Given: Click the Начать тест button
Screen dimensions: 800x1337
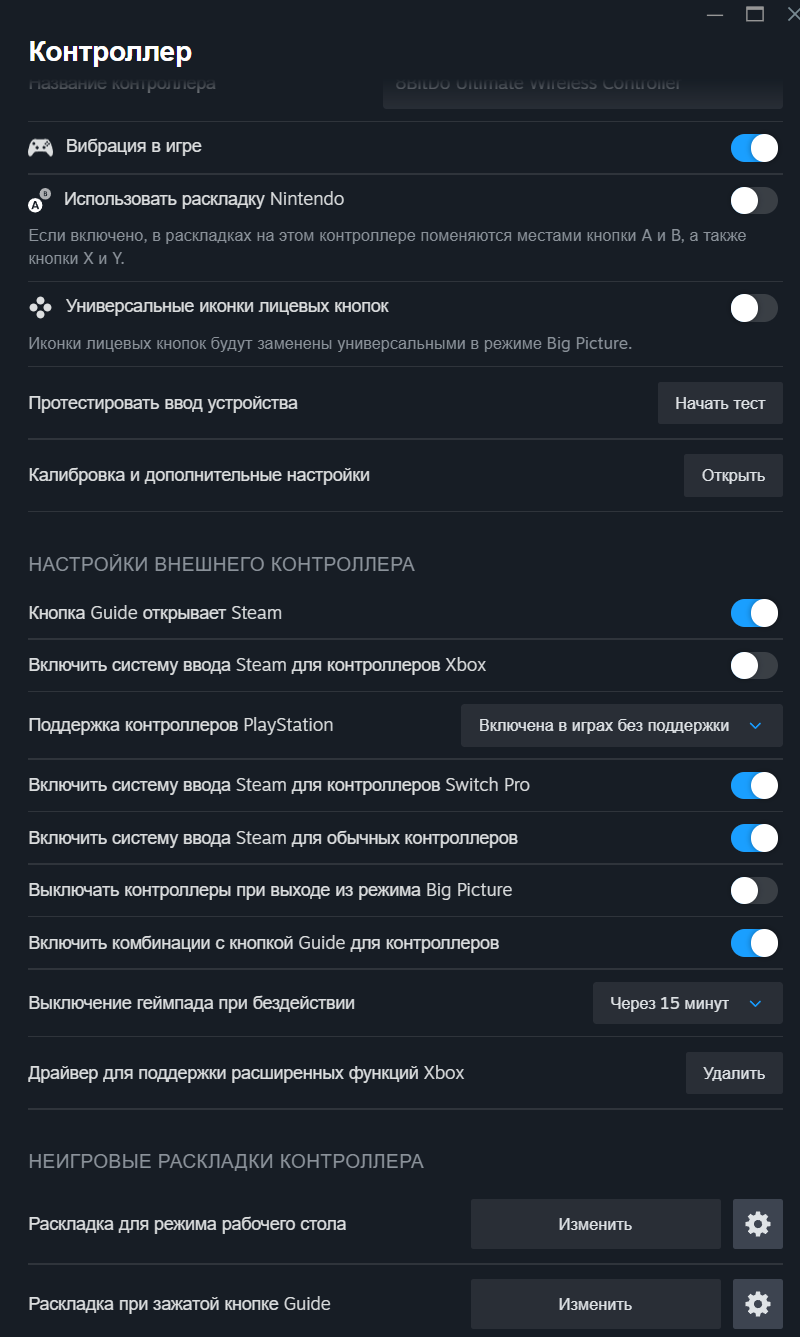Looking at the screenshot, I should pyautogui.click(x=720, y=403).
